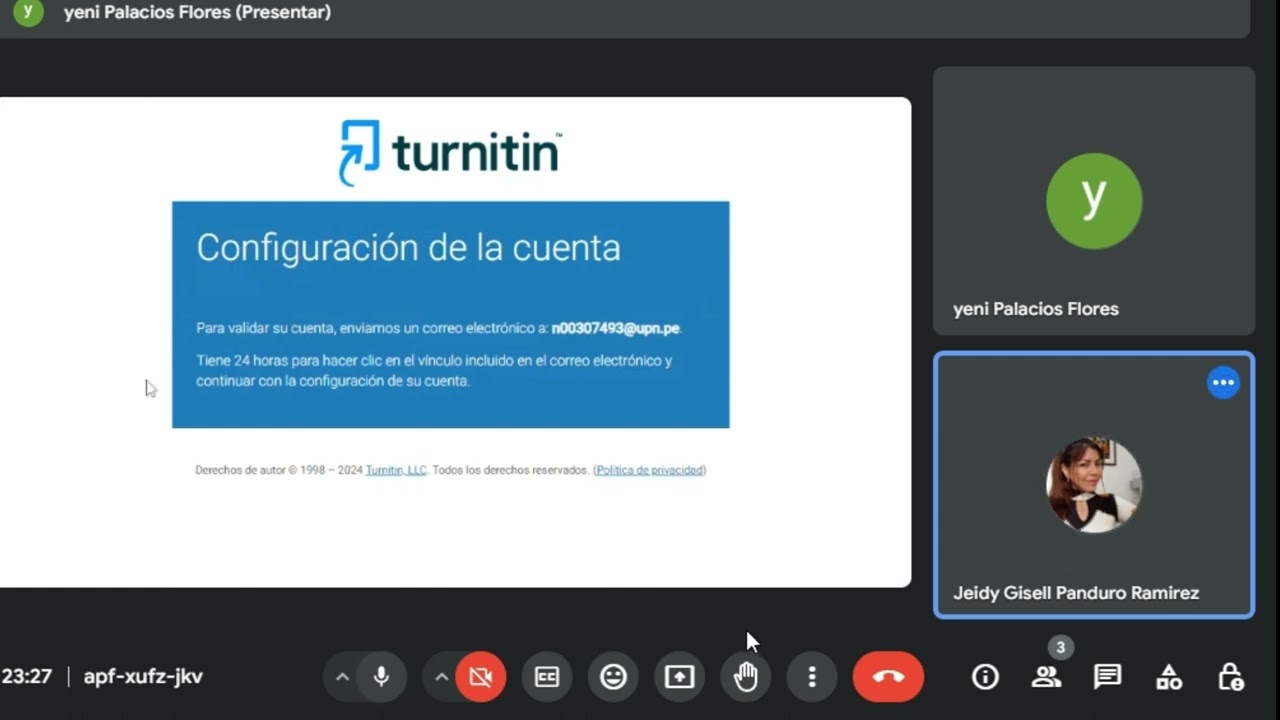Click the presenter avatar in top bar
The image size is (1280, 720).
pyautogui.click(x=28, y=12)
